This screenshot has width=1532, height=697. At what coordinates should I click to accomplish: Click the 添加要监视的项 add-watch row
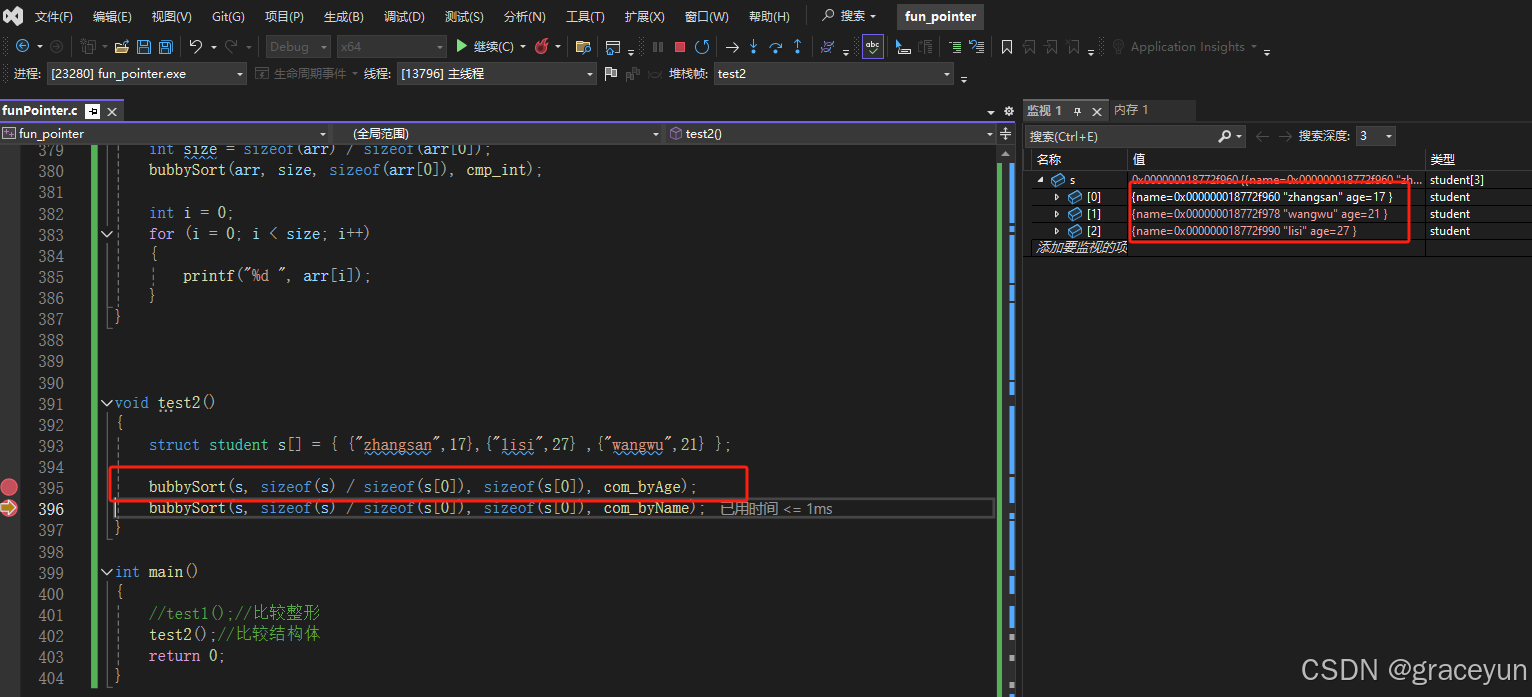1080,248
